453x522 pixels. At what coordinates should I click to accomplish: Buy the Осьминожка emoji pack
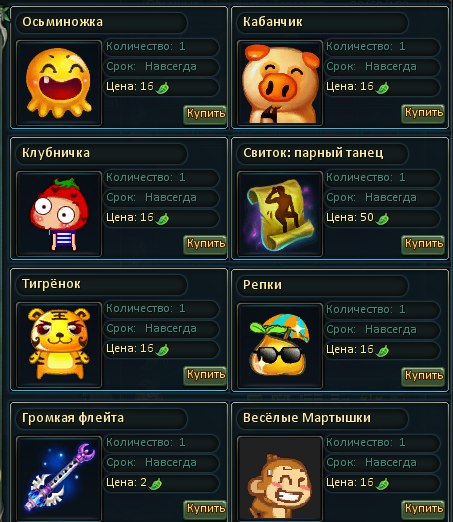(x=205, y=114)
